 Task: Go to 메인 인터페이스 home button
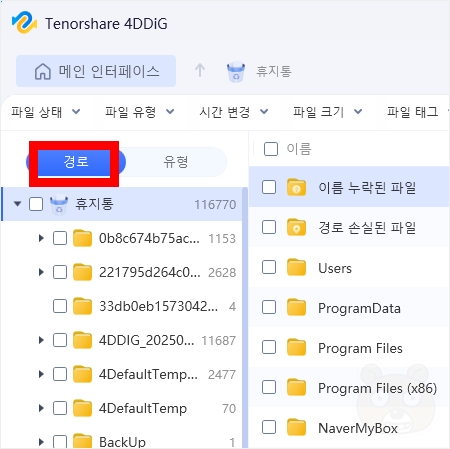click(96, 71)
